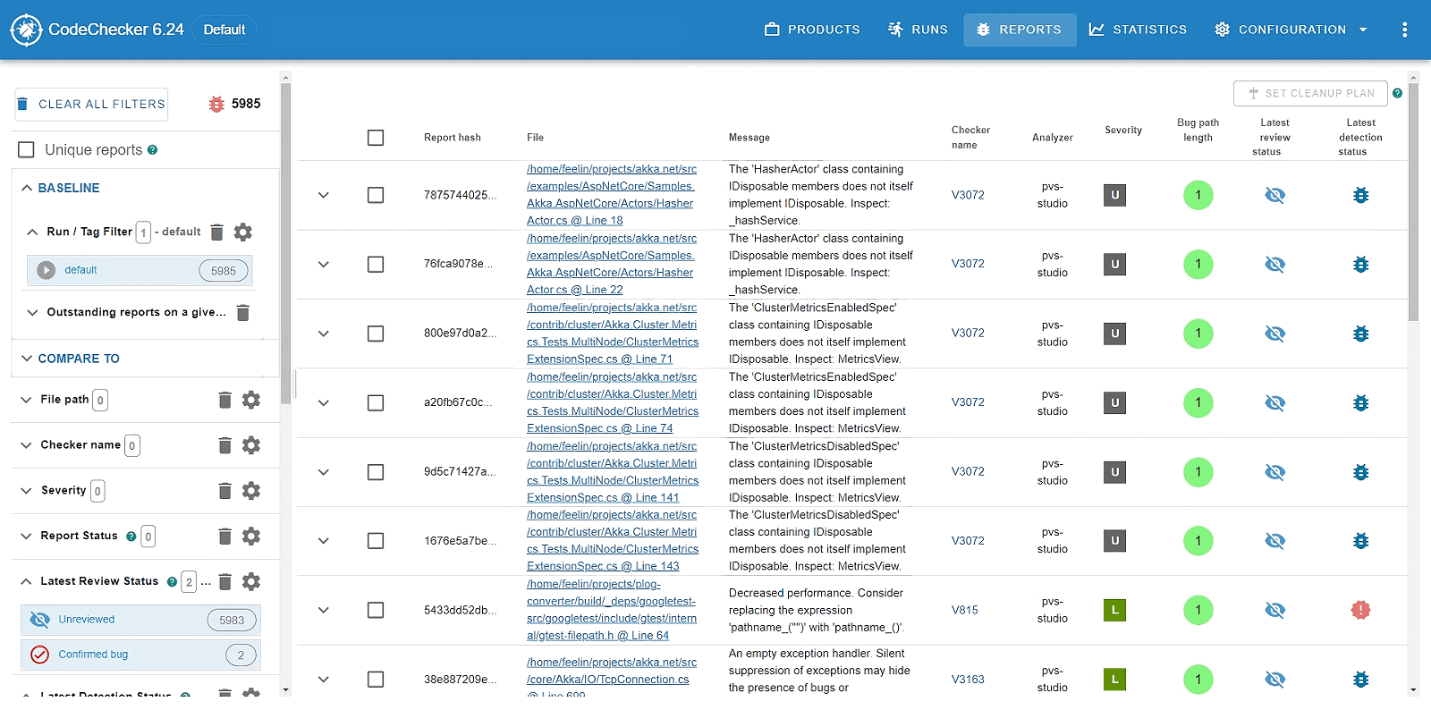
Task: Delete the Run / Tag Filter using trash icon
Action: click(217, 231)
